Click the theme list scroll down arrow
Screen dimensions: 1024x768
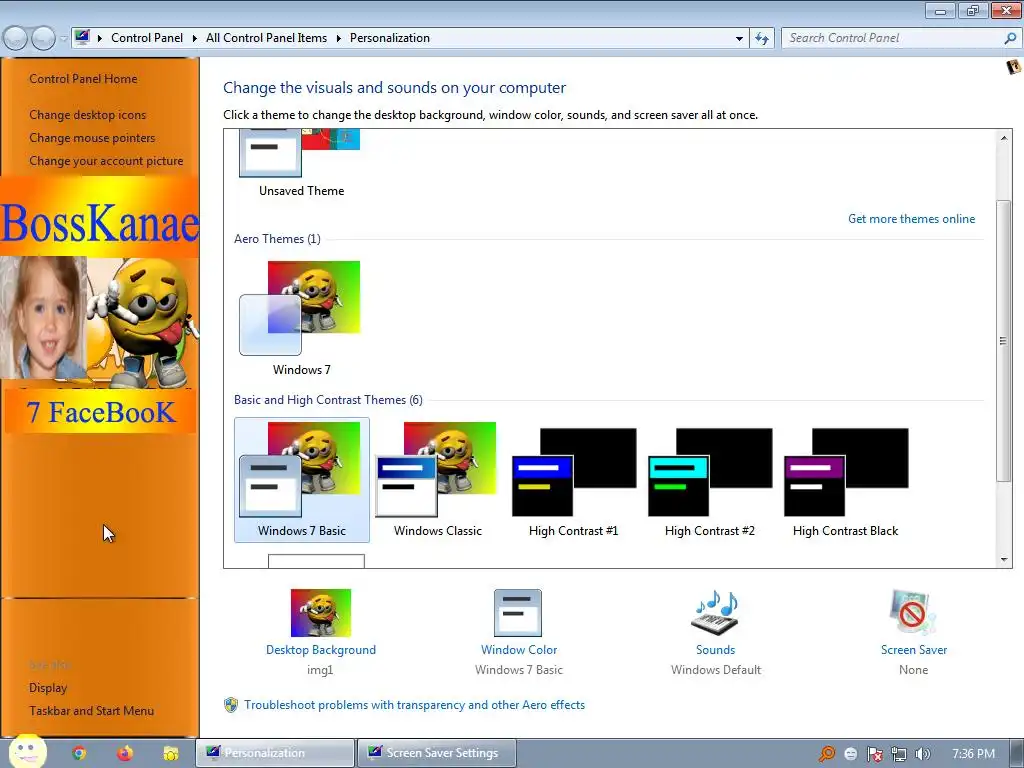1004,560
